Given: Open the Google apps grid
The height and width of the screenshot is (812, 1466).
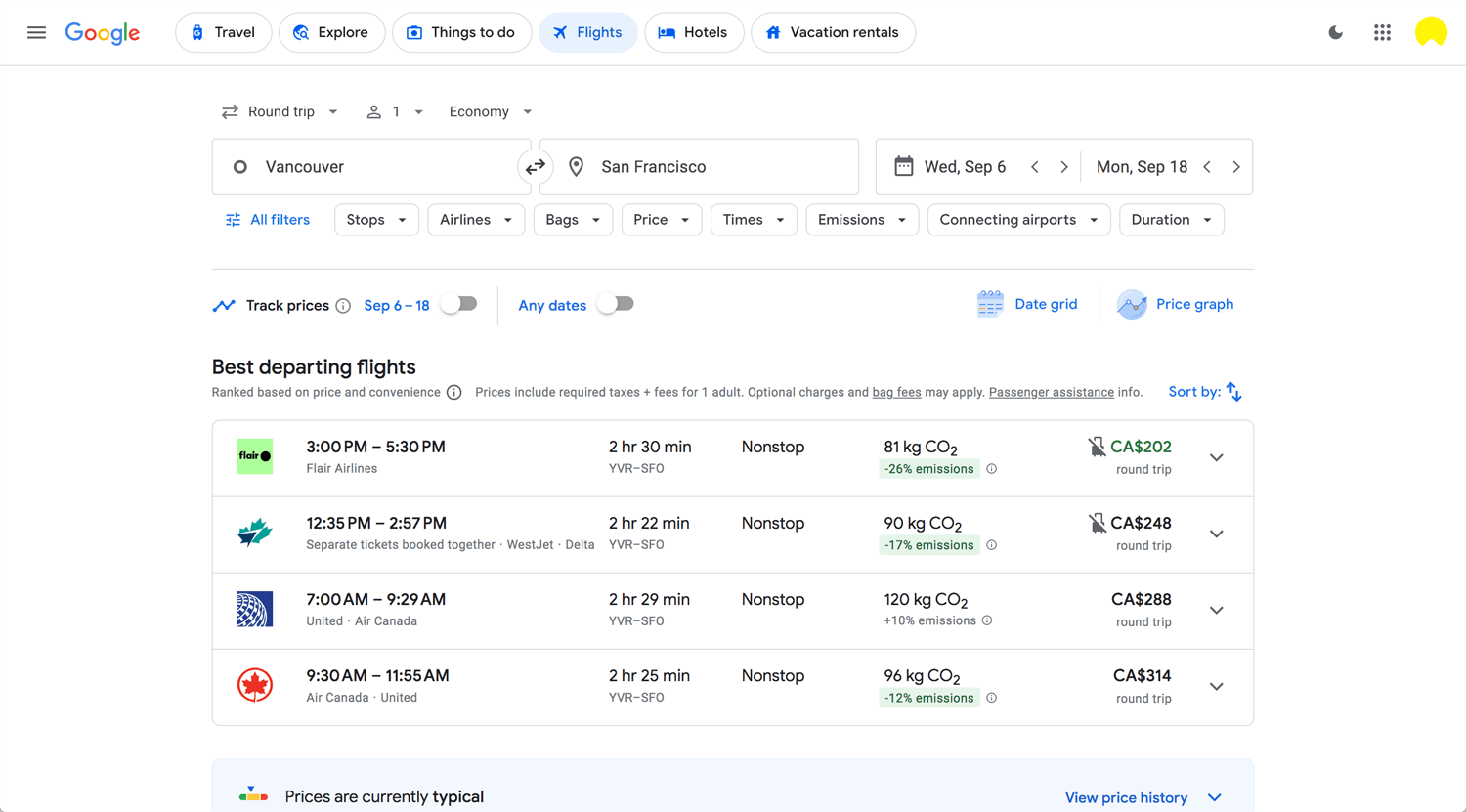Looking at the screenshot, I should [1382, 32].
